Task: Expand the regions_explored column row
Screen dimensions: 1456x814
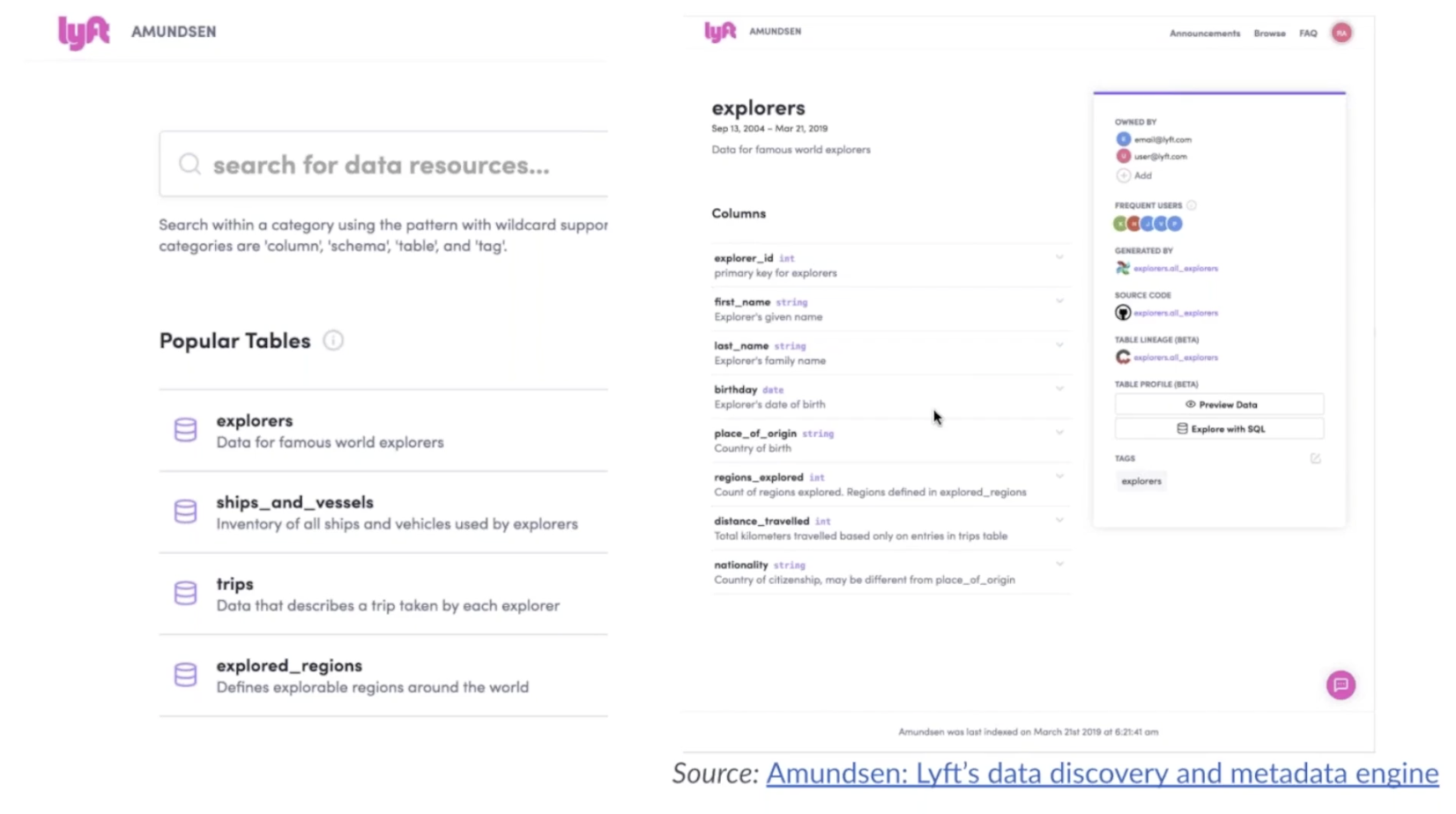Action: pyautogui.click(x=1059, y=477)
